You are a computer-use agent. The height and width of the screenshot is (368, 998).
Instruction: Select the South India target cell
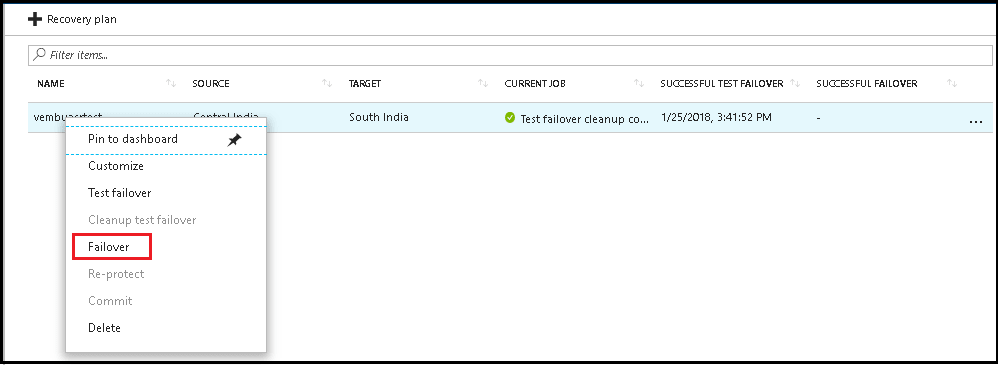click(x=379, y=117)
